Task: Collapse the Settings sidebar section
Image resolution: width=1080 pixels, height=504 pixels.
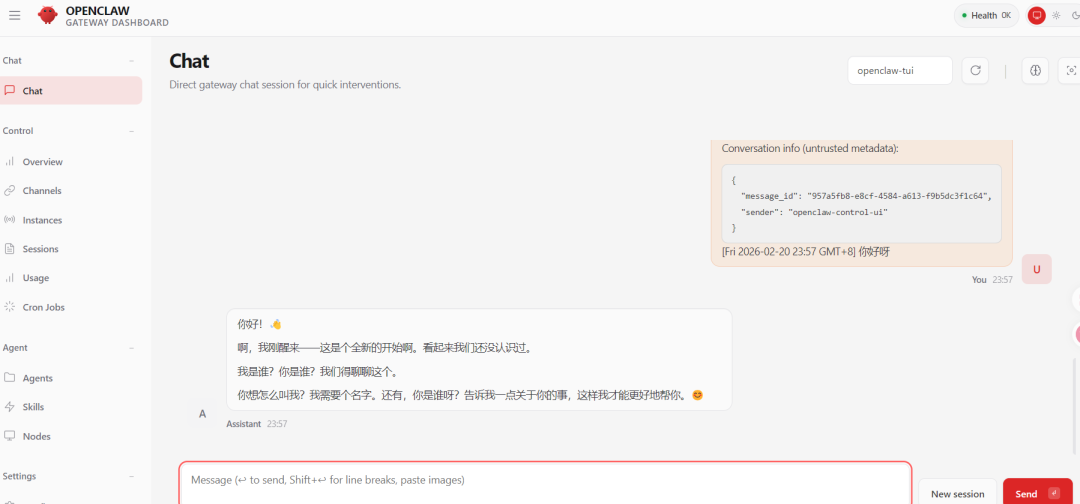Action: click(x=131, y=476)
